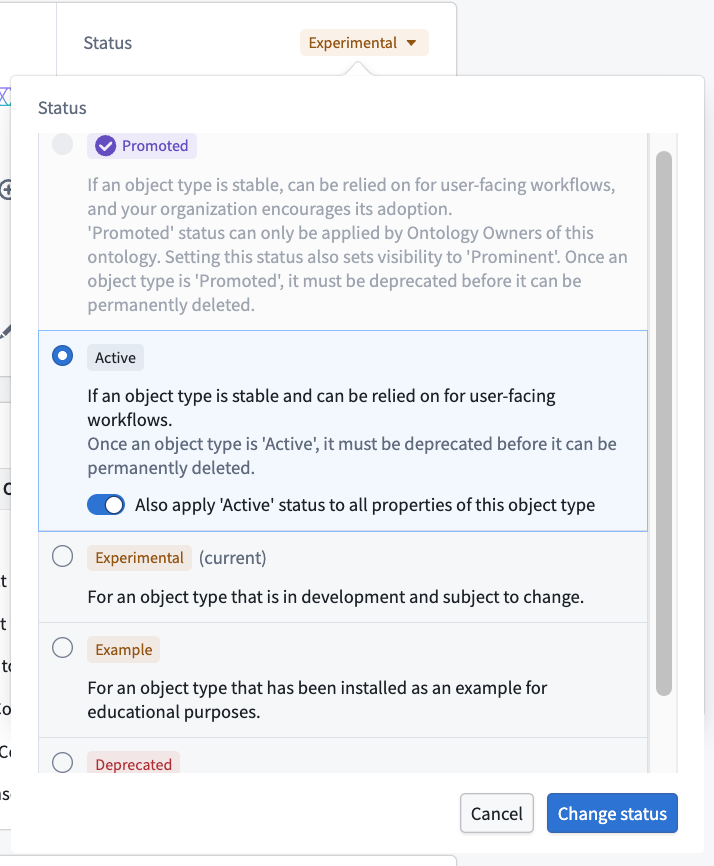Viewport: 714px width, 866px height.
Task: Click the 'Status' popover heading
Action: pos(62,108)
